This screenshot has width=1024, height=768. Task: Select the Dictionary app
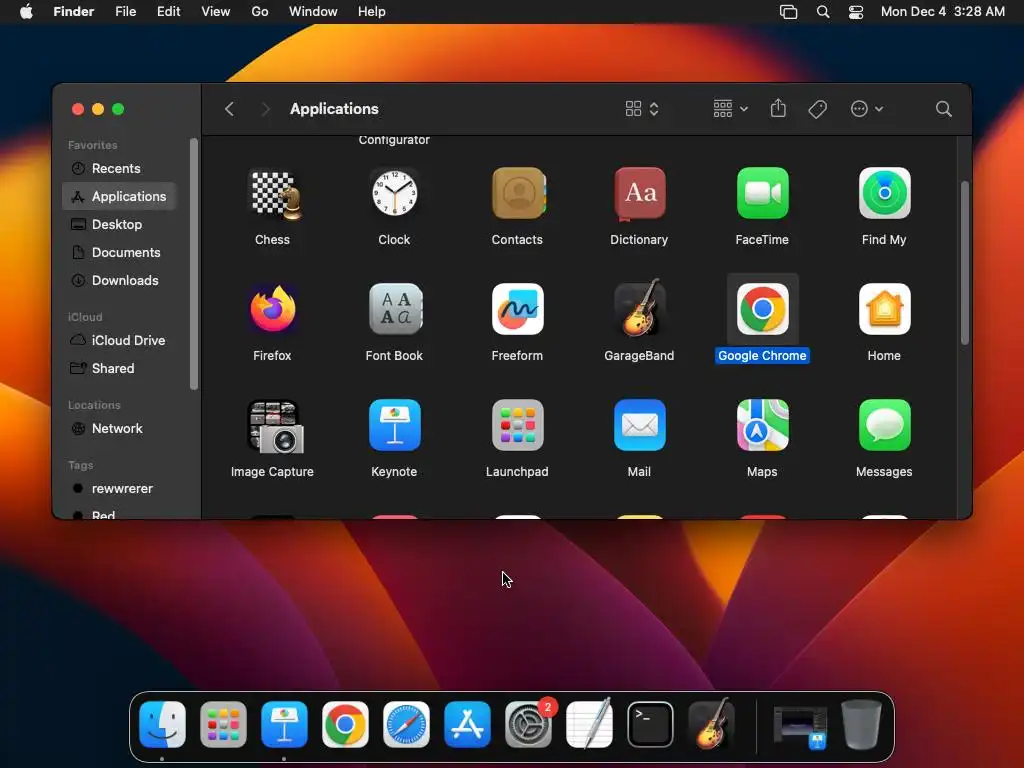coord(639,193)
